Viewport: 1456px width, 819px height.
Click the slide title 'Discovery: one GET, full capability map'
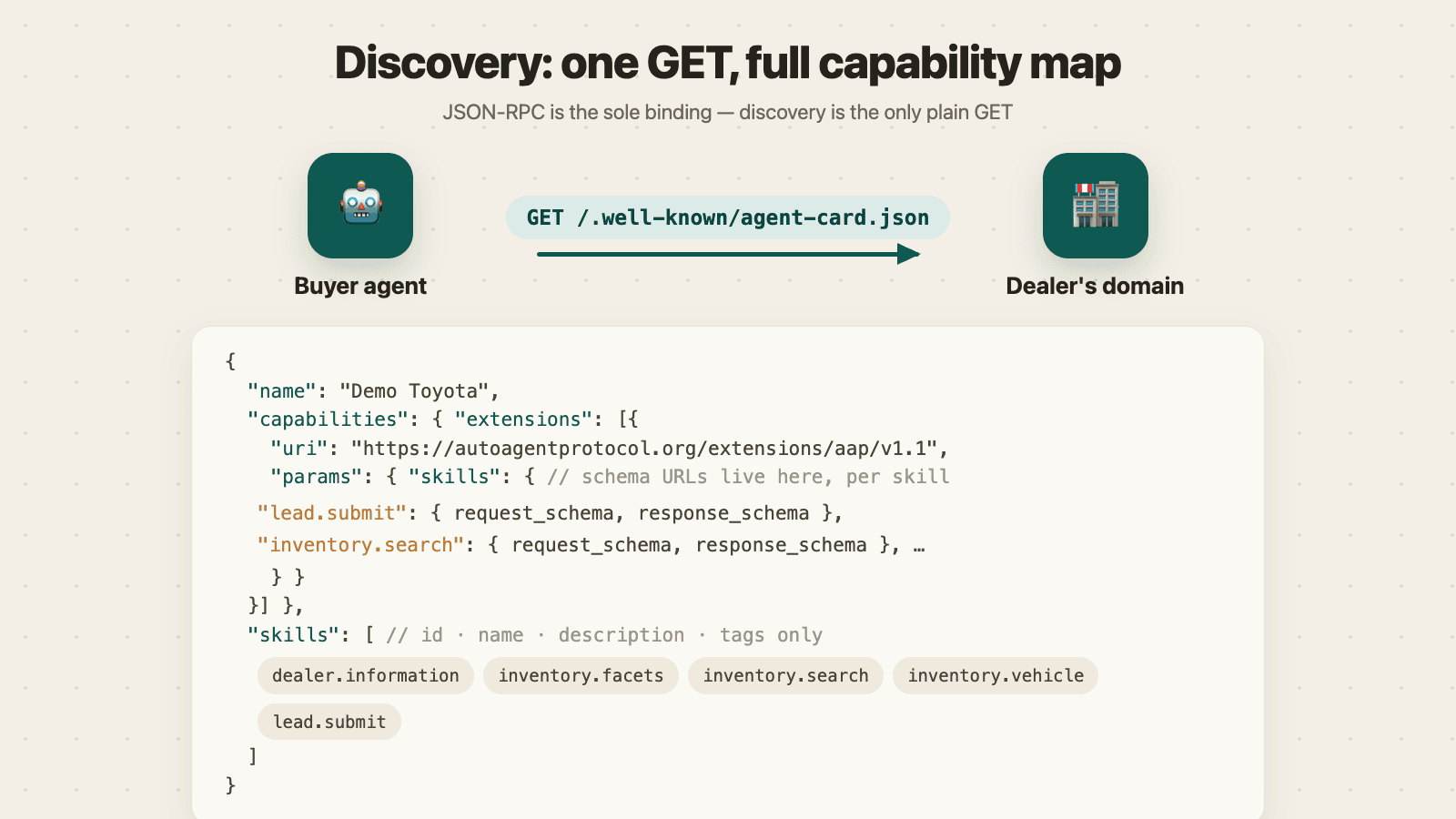728,63
